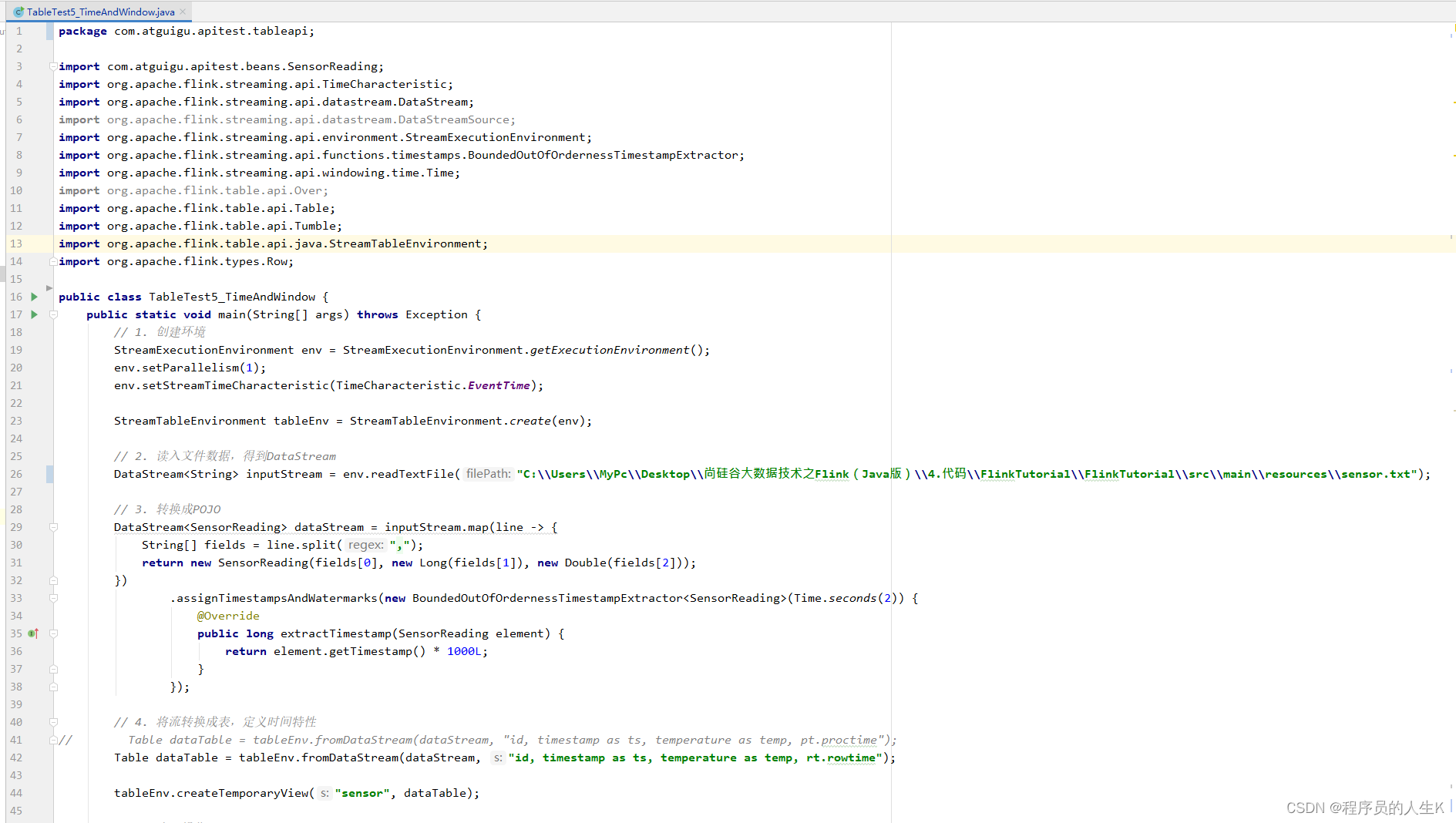
Task: Fold the anonymous extractor class at line 33
Action: click(53, 598)
